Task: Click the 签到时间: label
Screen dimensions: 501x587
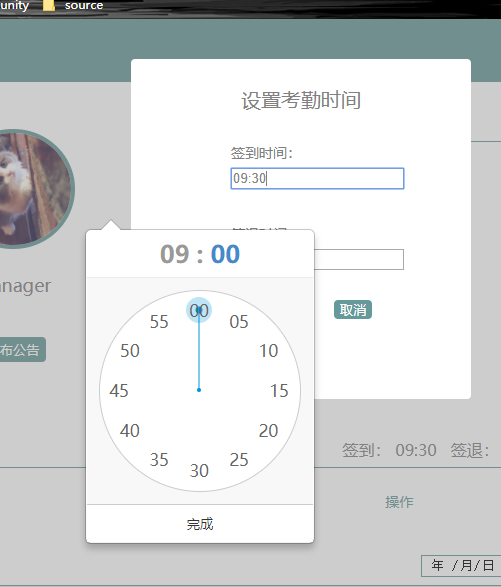Action: (x=261, y=153)
